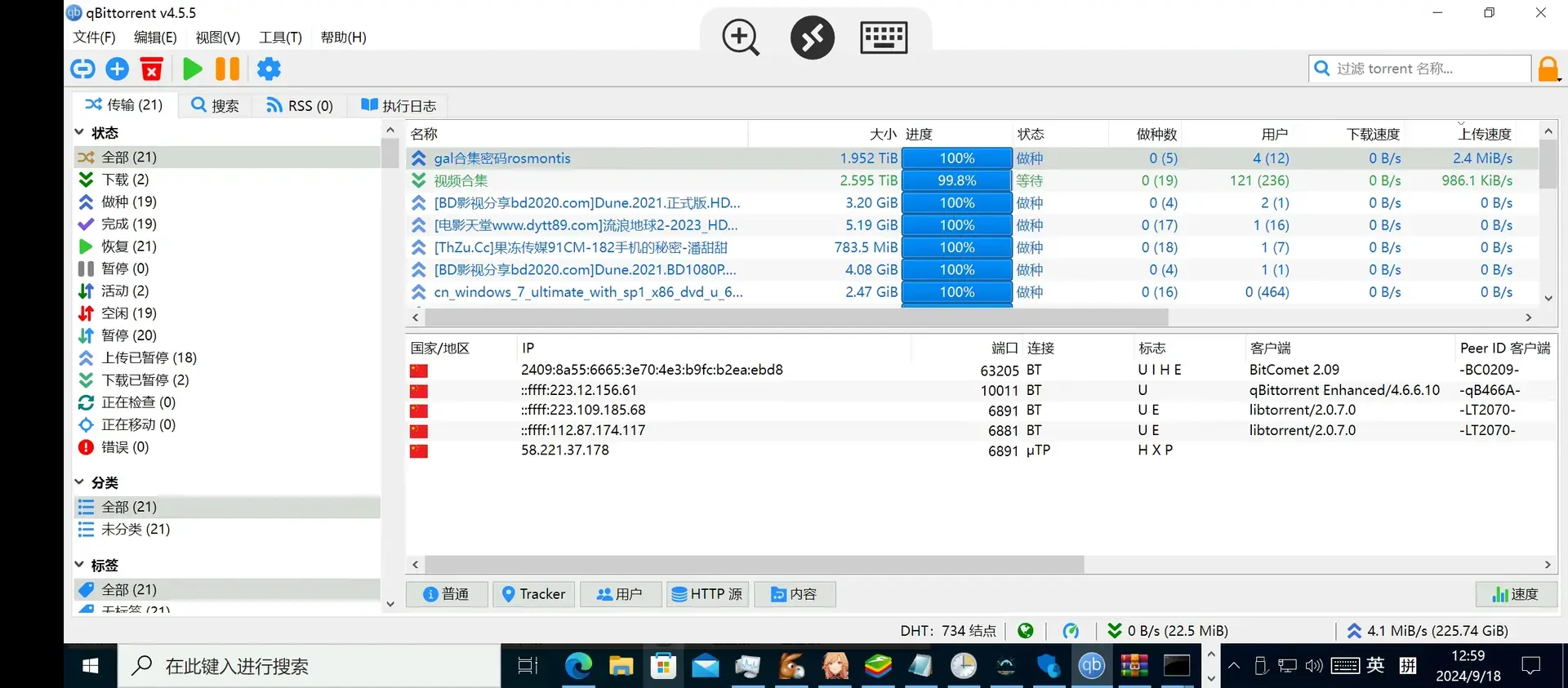Select the 空闲 (19) status filter
This screenshot has width=1568, height=688.
[x=227, y=313]
